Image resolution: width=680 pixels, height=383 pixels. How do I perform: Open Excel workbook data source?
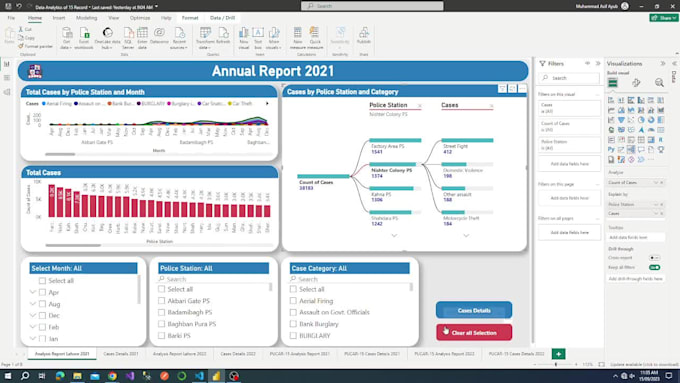click(84, 37)
